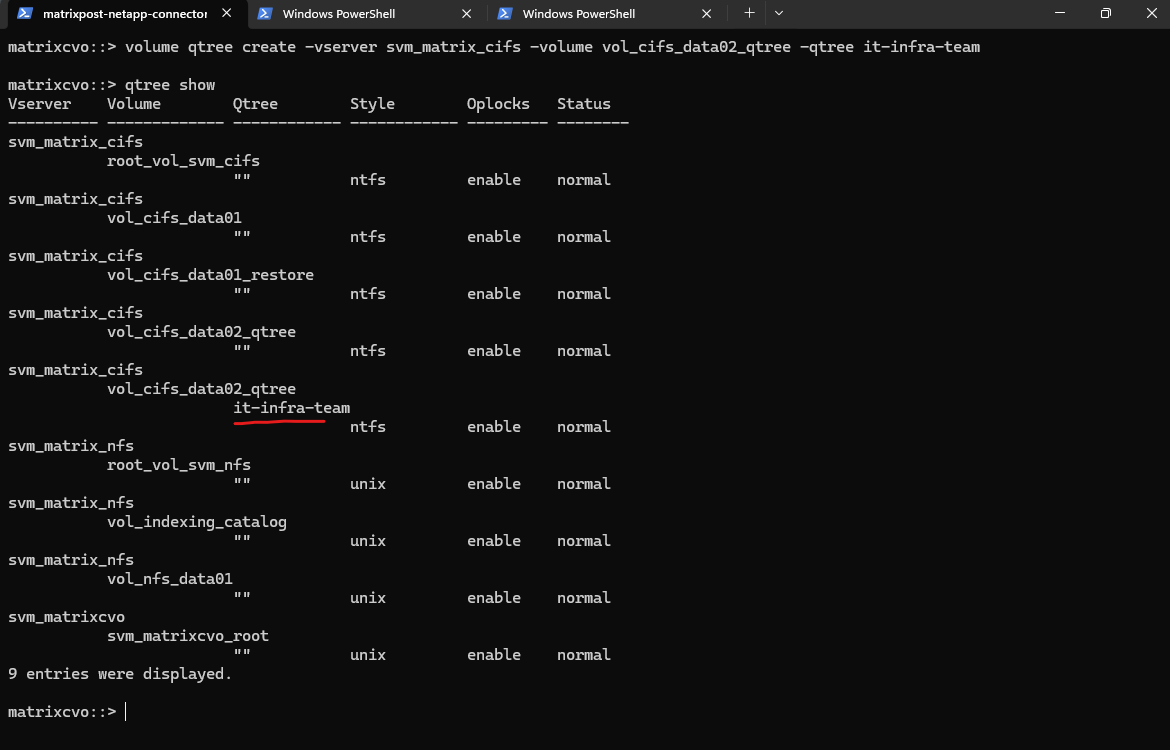1170x750 pixels.
Task: Click PowerShell icon on matrixpost-netapp-connector tab
Action: click(24, 14)
